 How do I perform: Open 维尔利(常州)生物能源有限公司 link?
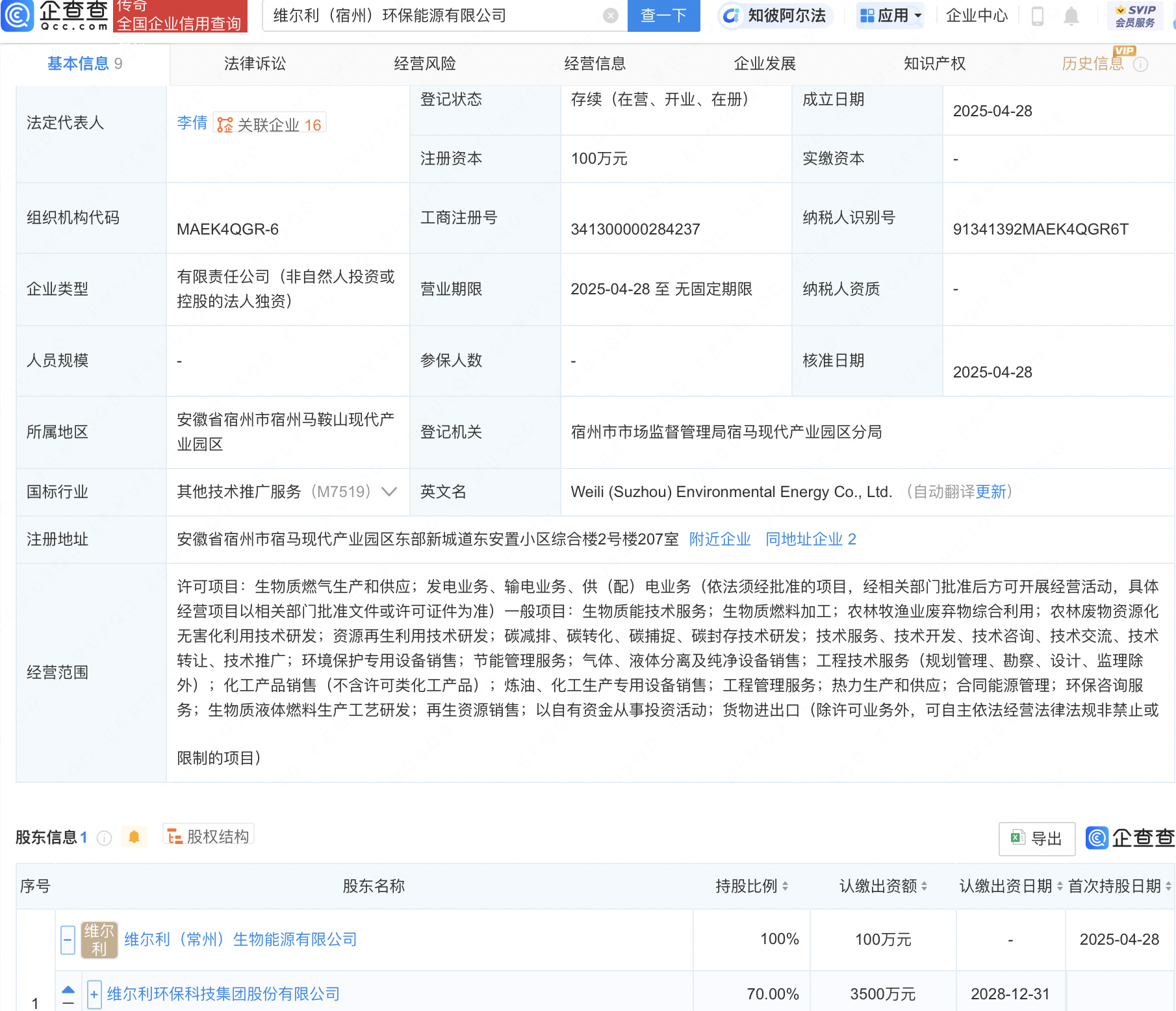click(x=240, y=940)
